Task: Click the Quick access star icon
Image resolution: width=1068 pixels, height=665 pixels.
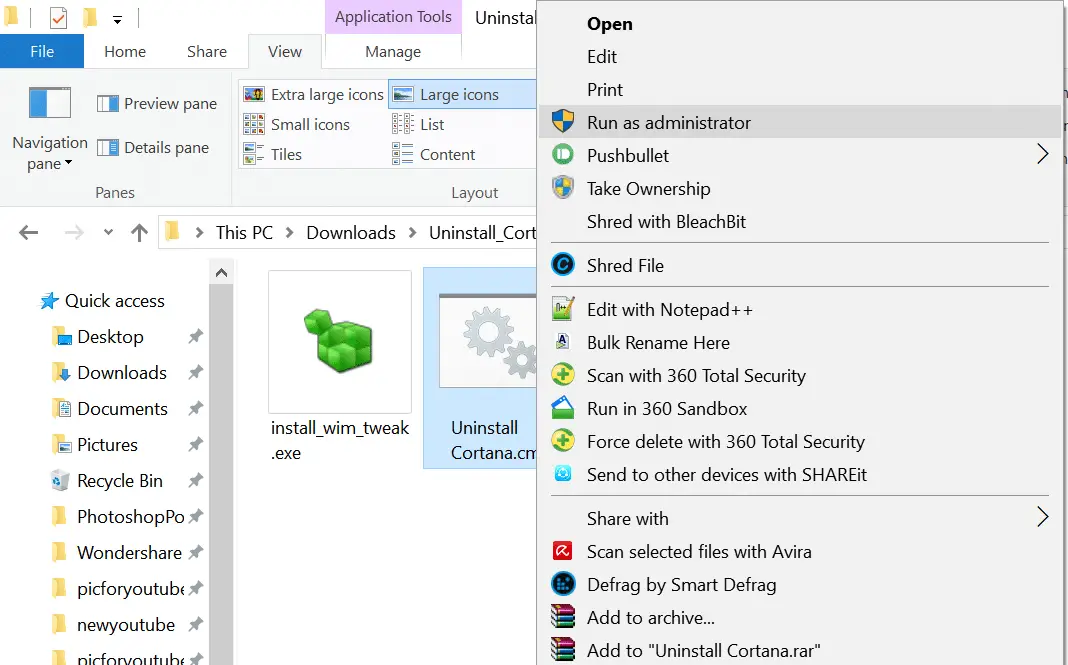Action: pyautogui.click(x=49, y=300)
